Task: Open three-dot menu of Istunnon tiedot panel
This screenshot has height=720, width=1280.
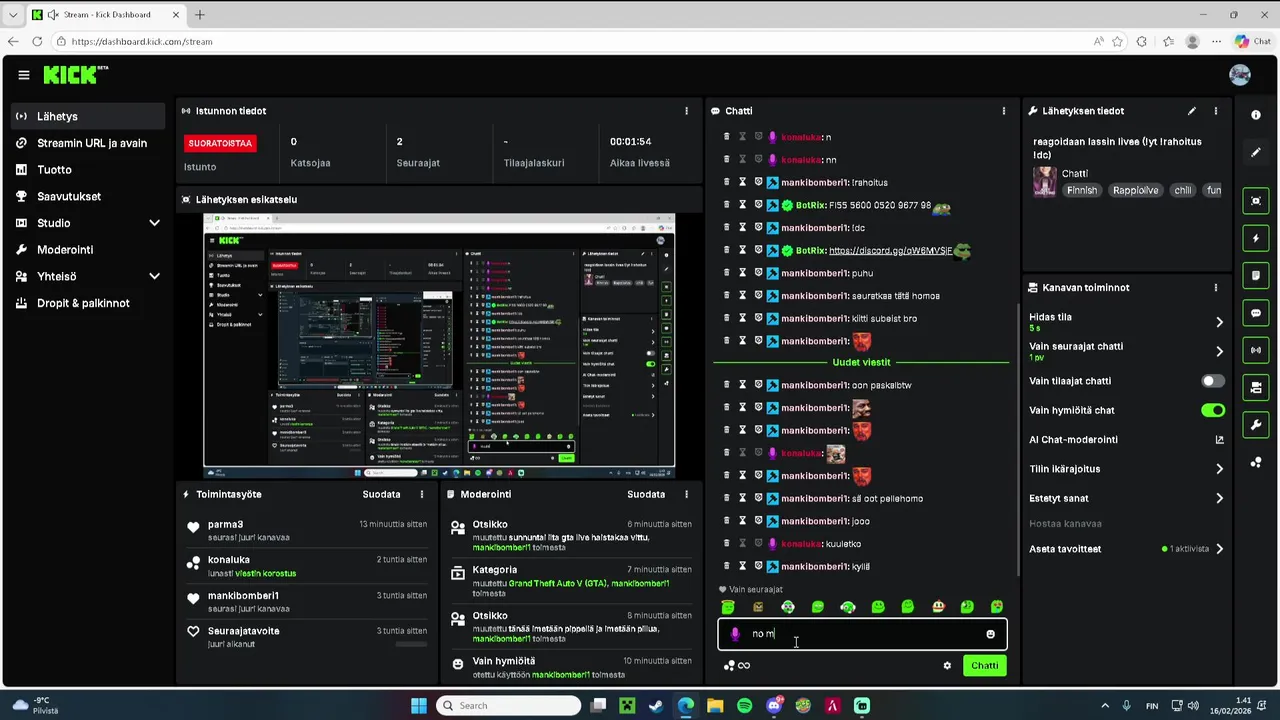Action: pos(686,111)
